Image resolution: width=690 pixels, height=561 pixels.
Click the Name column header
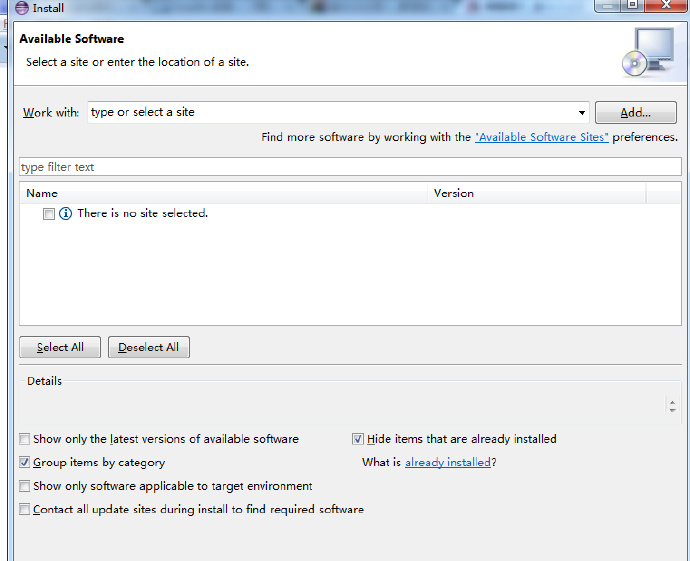click(x=224, y=194)
